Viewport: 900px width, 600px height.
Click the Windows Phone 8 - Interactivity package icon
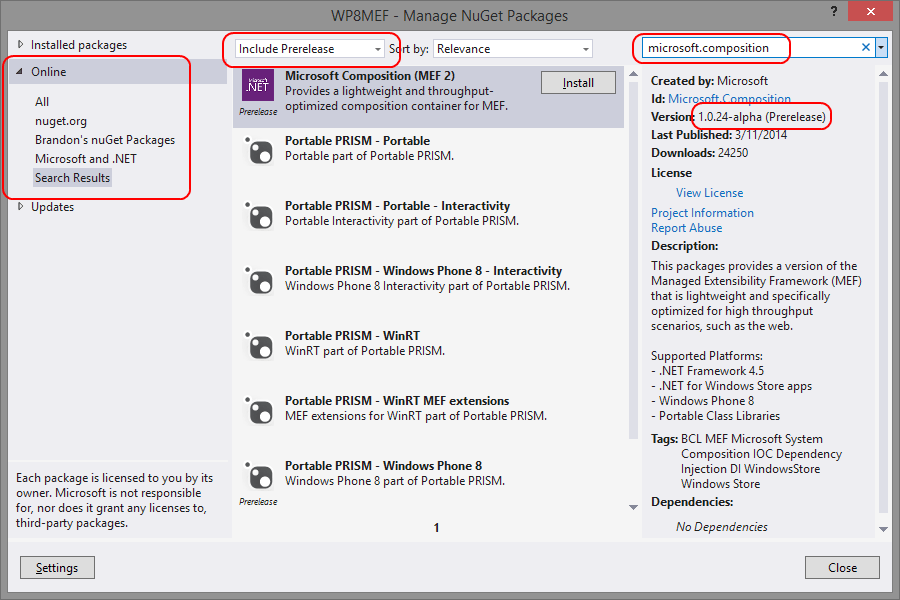click(x=259, y=281)
